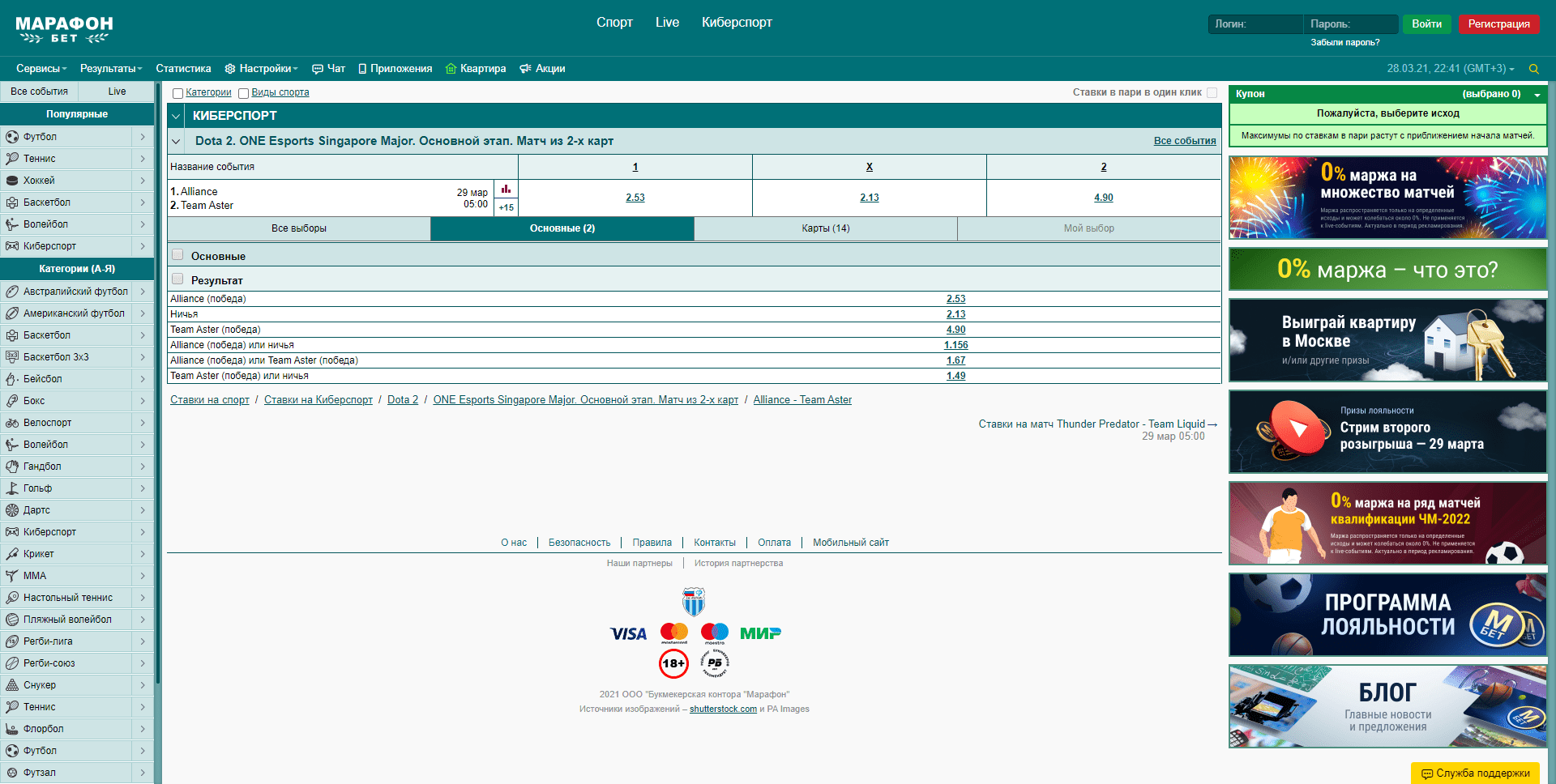Open the Live top menu item
The height and width of the screenshot is (784, 1556).
[x=668, y=23]
